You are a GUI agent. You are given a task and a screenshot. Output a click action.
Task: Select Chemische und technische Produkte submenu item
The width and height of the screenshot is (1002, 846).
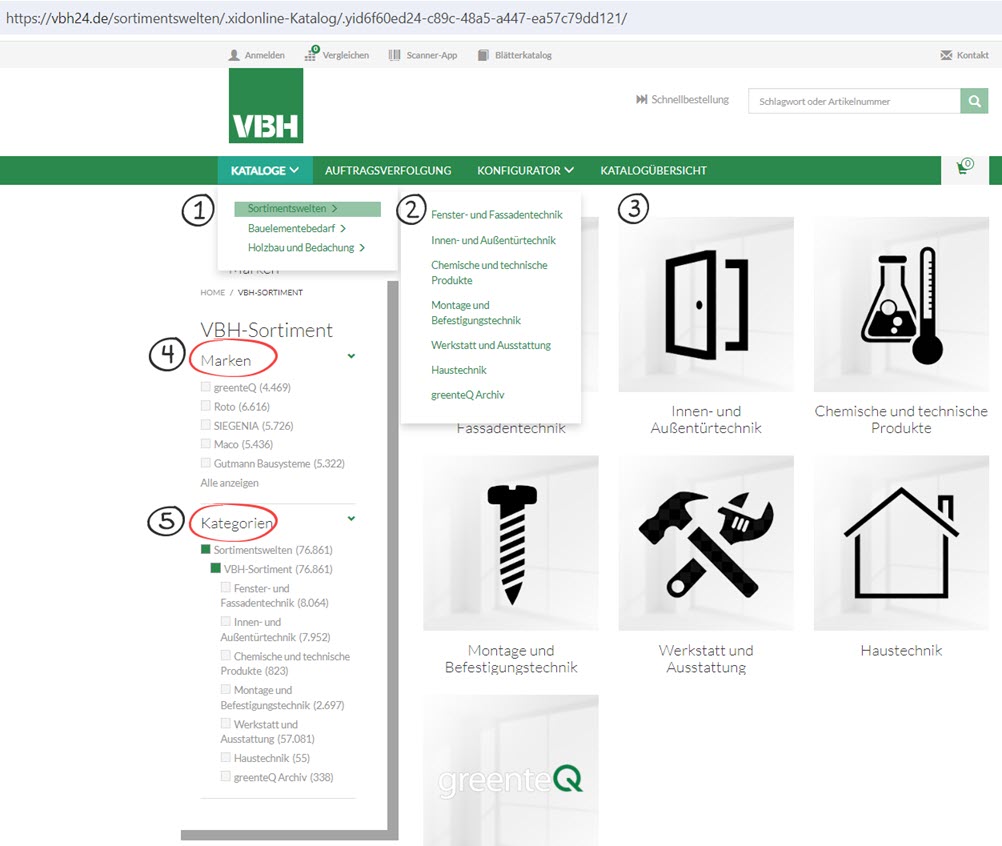tap(489, 273)
